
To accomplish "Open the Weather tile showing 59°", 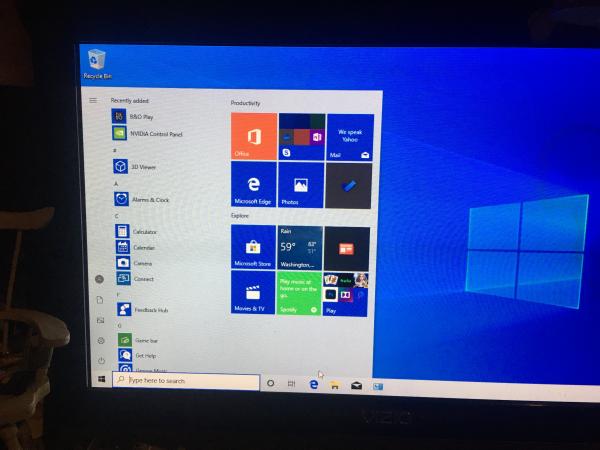I will point(300,248).
